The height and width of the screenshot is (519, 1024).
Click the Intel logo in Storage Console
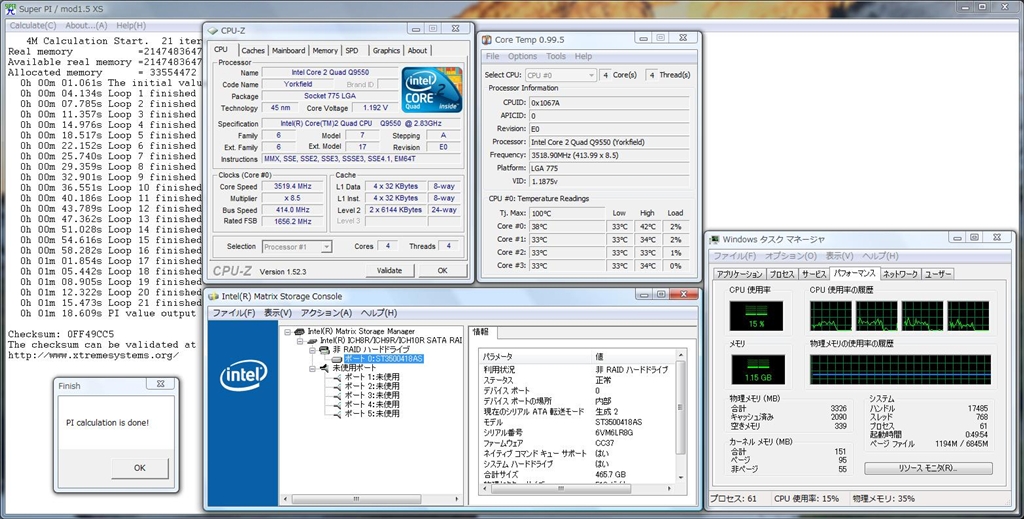244,375
